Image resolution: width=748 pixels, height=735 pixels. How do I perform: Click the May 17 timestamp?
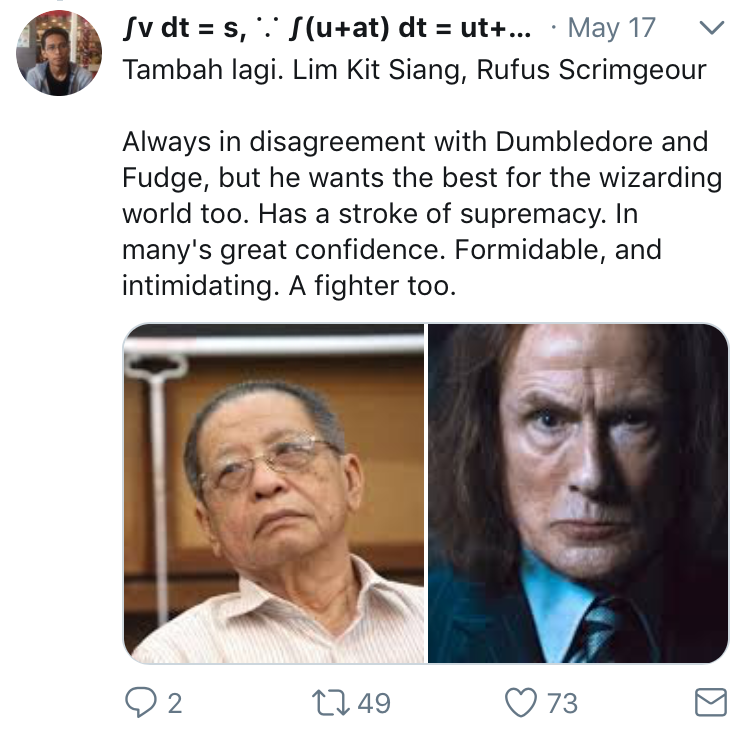pos(611,29)
